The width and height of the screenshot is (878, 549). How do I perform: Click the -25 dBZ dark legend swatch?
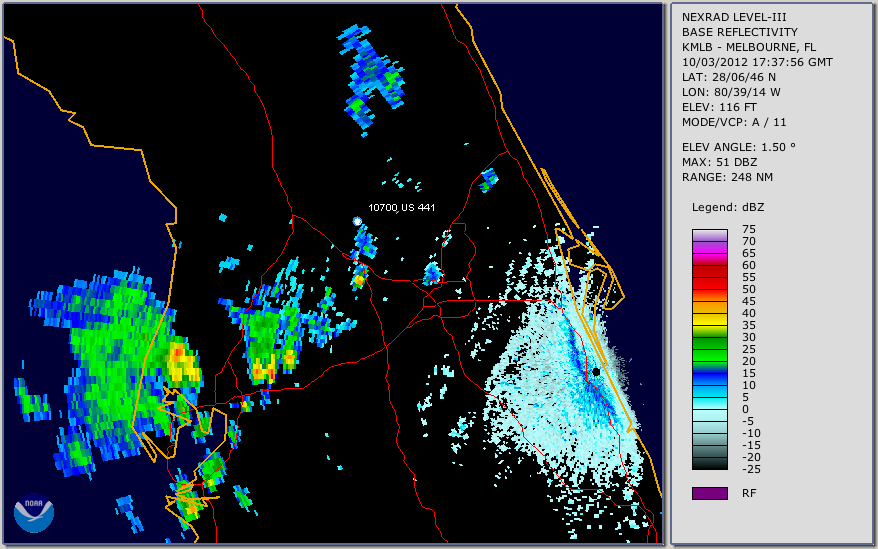coord(709,464)
